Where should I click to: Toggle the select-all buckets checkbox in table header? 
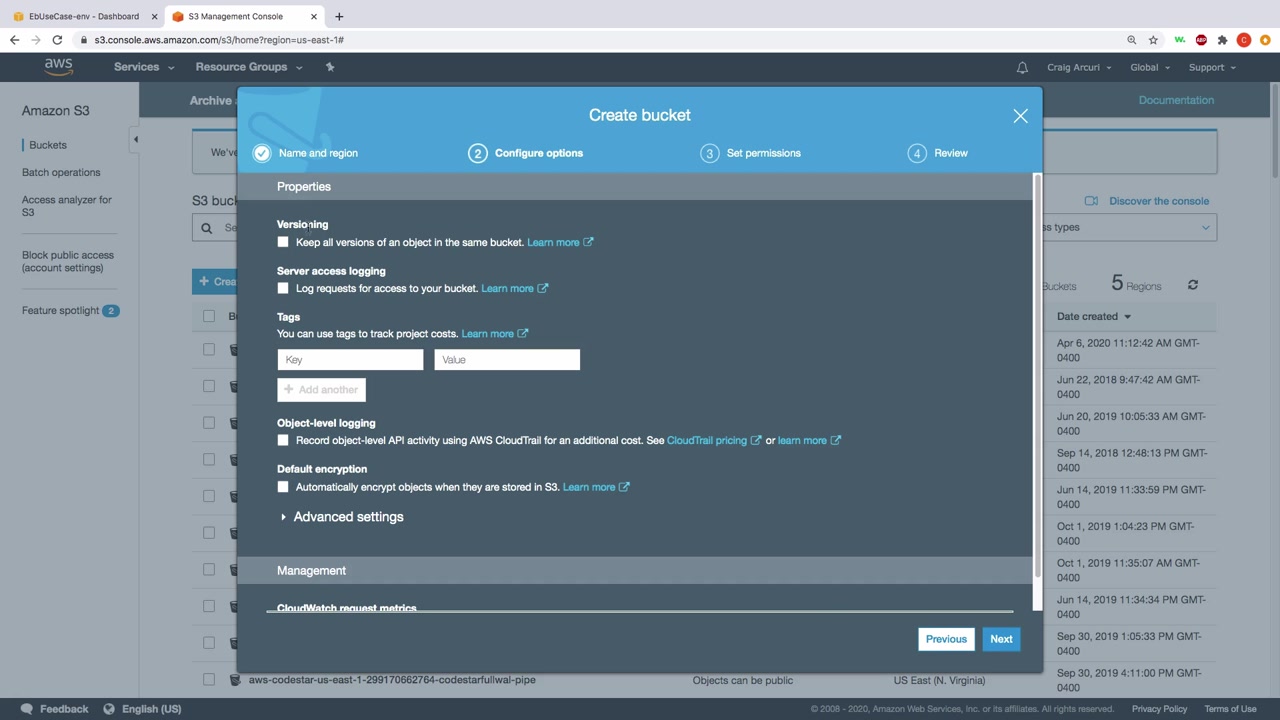click(x=209, y=316)
